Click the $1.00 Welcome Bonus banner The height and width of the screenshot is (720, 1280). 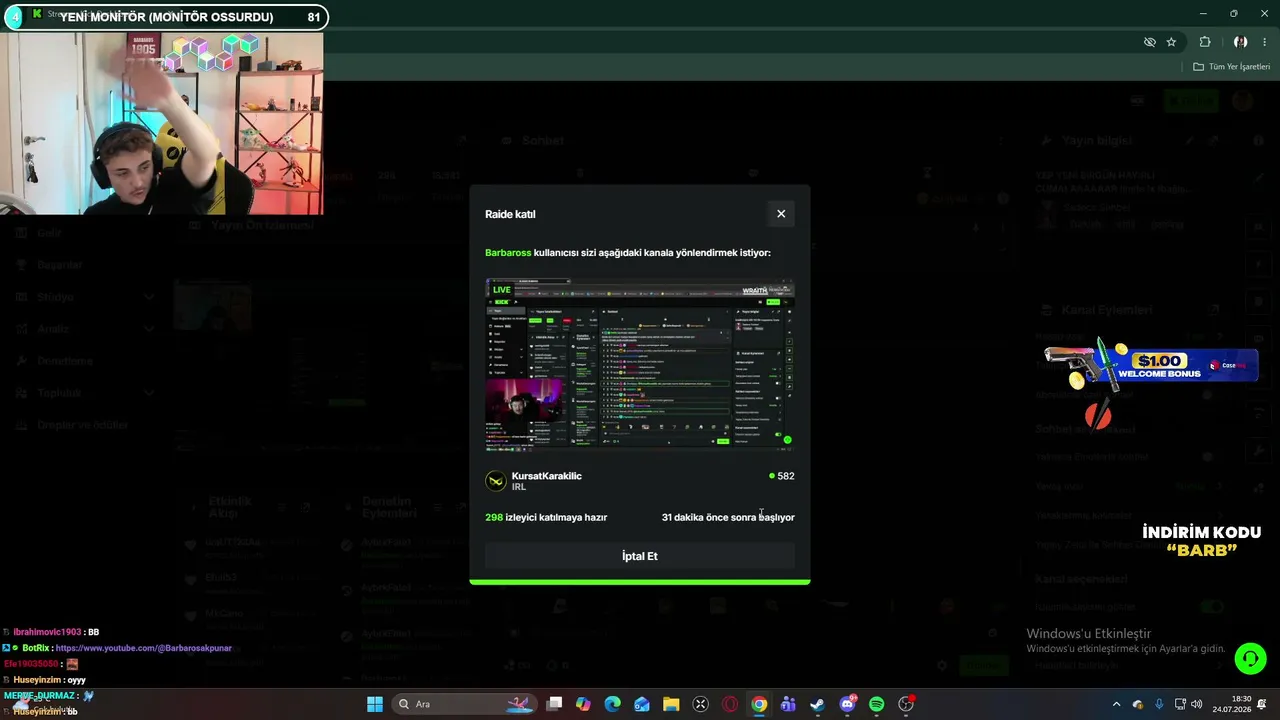1150,366
